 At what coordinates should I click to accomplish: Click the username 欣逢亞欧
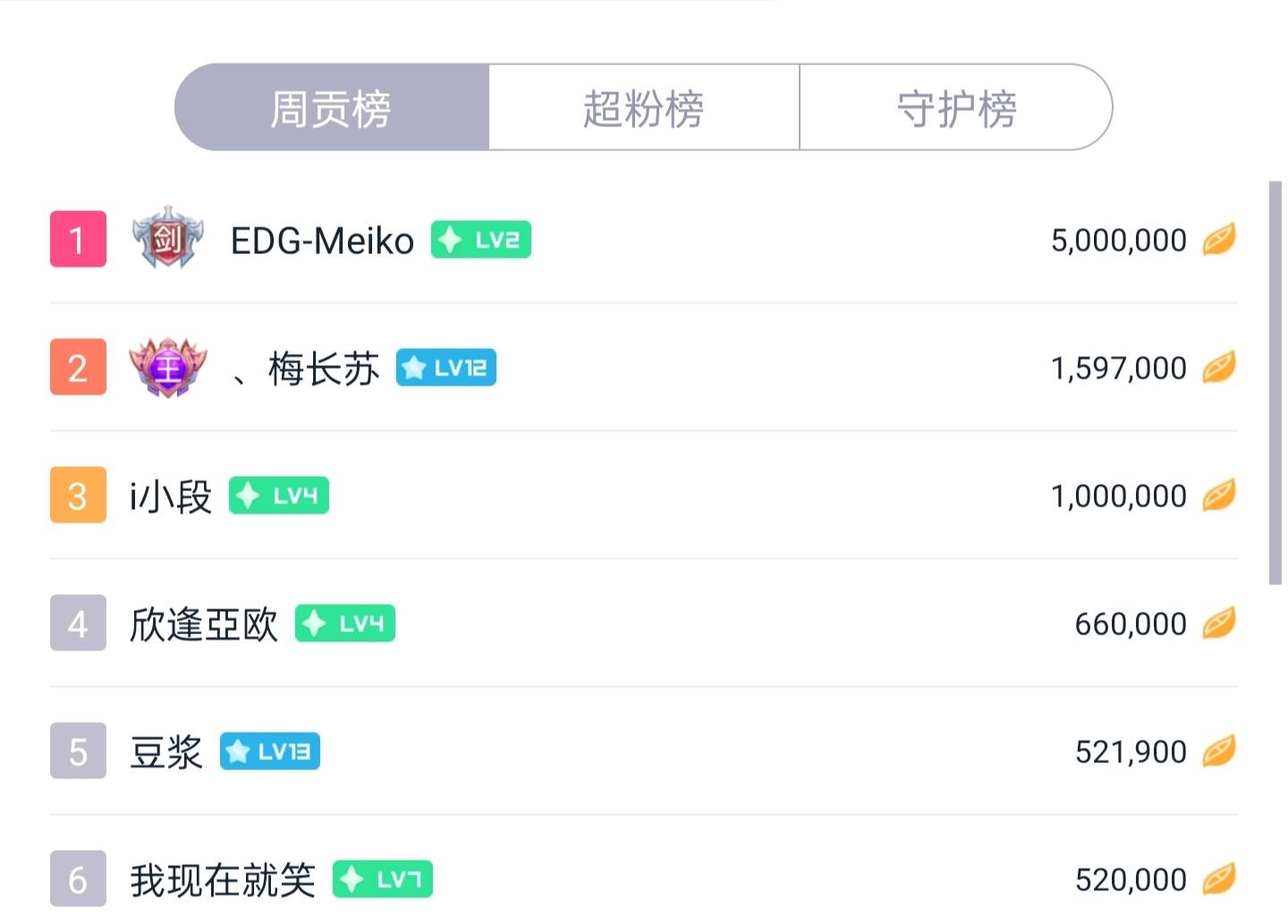pyautogui.click(x=201, y=623)
